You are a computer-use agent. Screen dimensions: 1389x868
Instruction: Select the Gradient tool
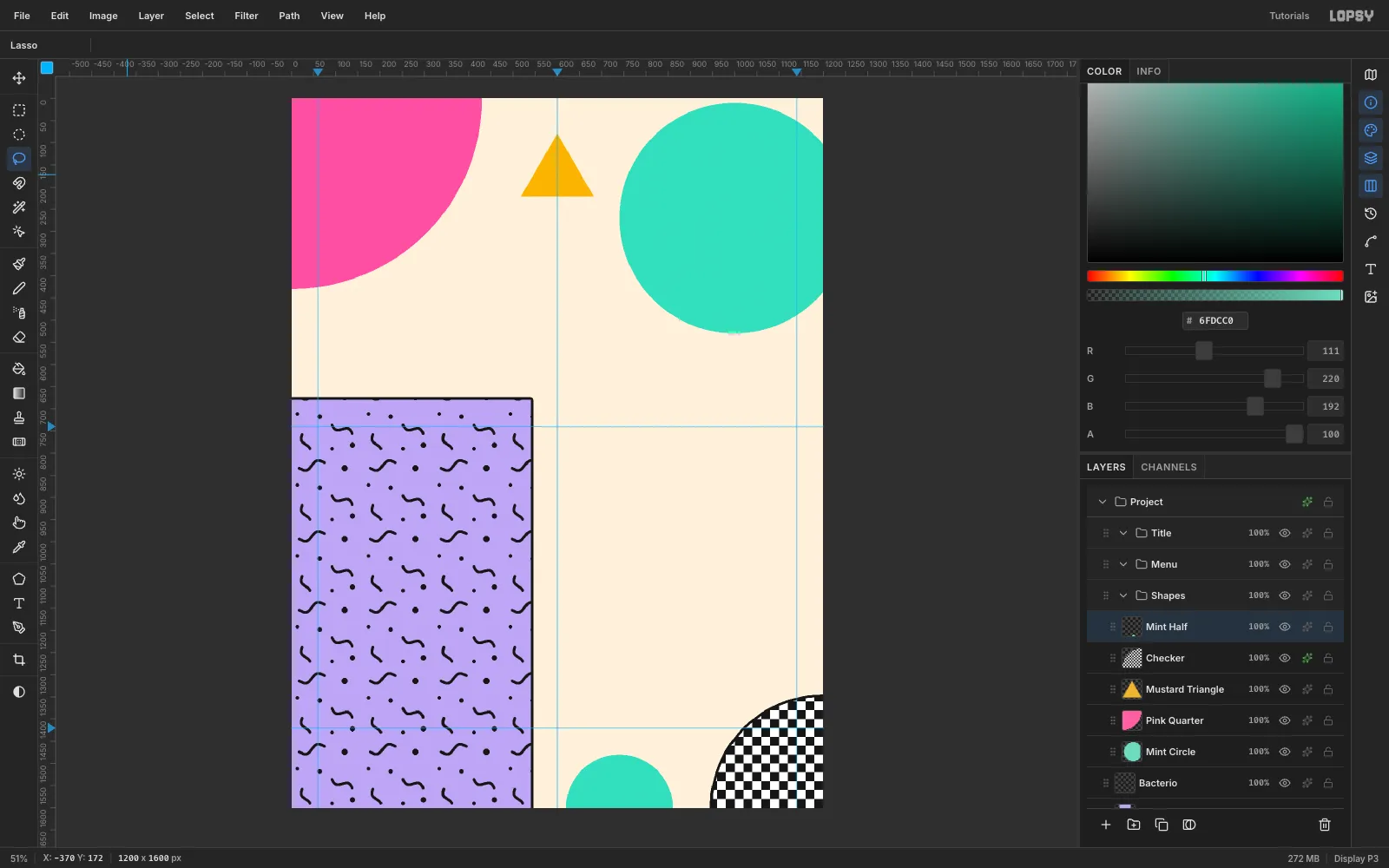pos(19,393)
